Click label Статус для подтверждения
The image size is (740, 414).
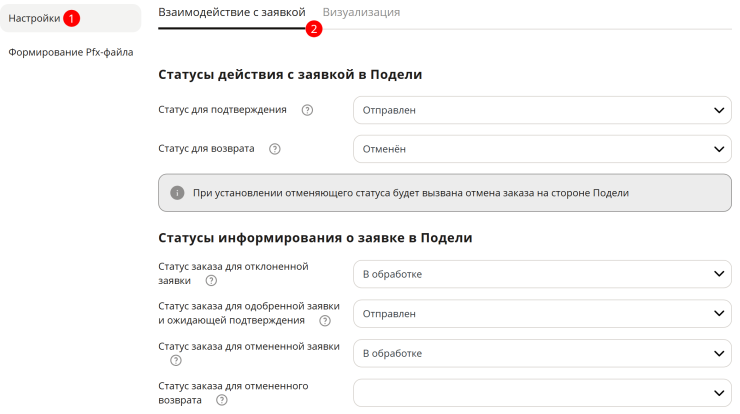click(x=222, y=110)
